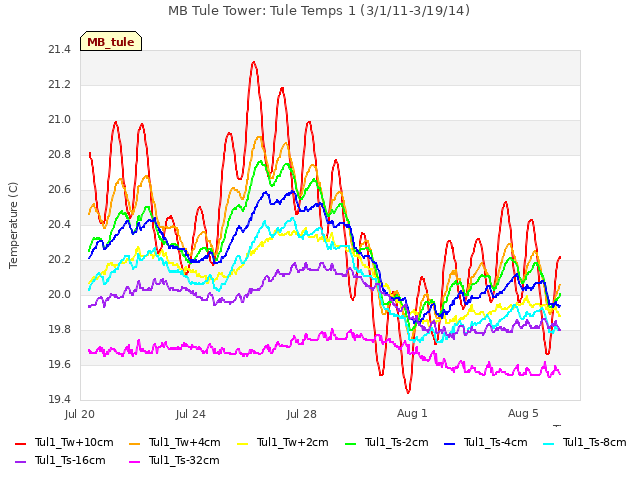Click the 21.4 y-axis tick label
This screenshot has height=480, width=640.
(x=59, y=50)
